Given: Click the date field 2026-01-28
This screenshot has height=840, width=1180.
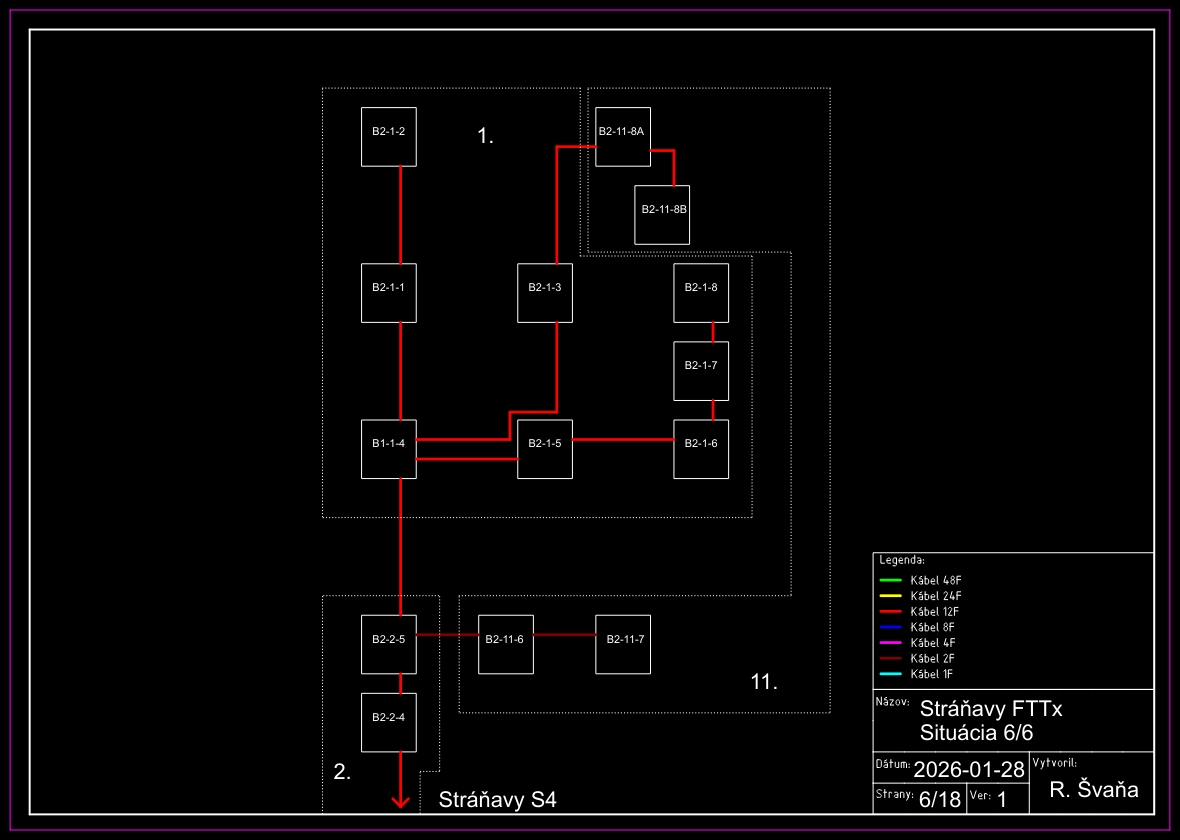Looking at the screenshot, I should pos(969,770).
